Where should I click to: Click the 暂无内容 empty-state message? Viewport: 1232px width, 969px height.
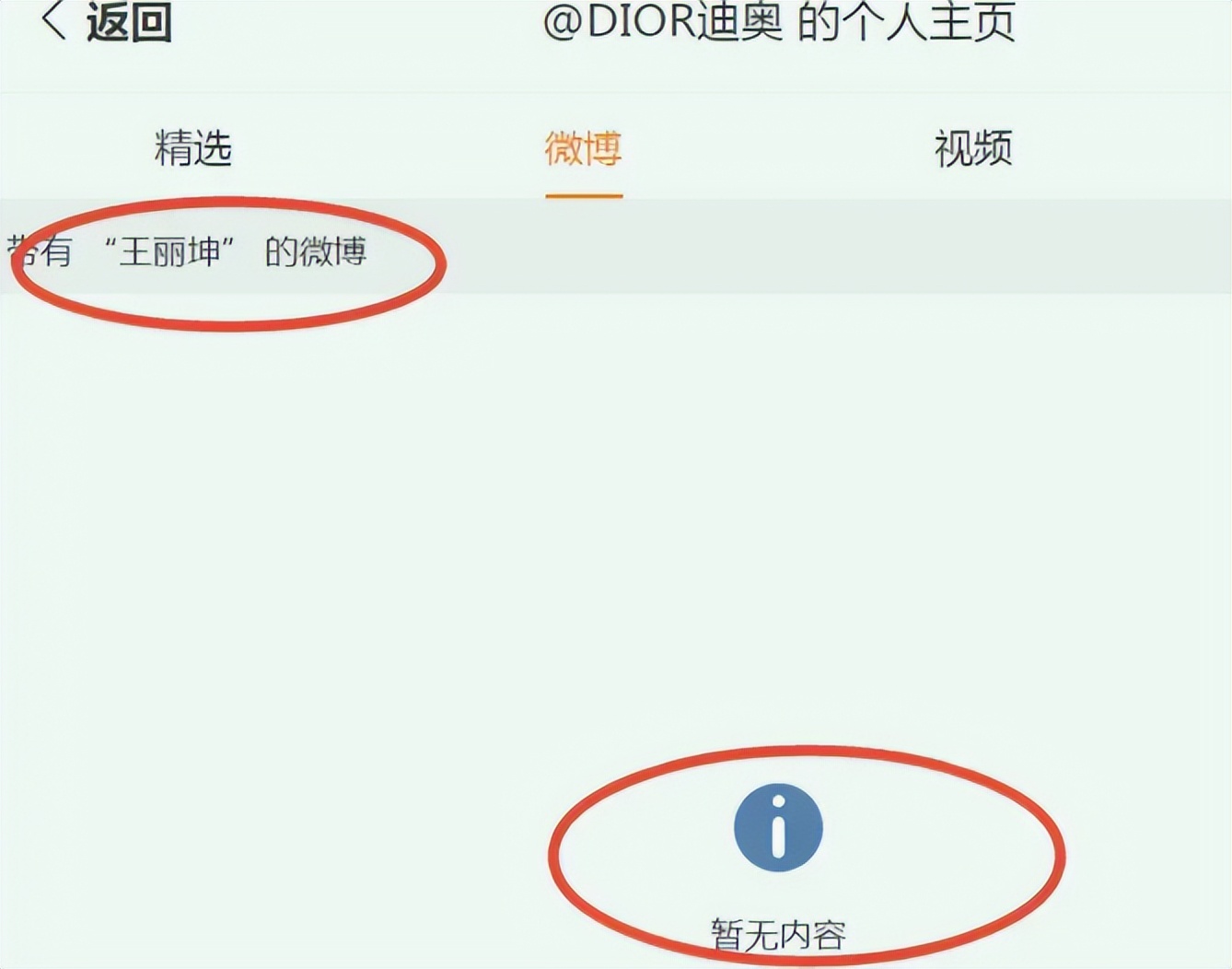coord(778,935)
